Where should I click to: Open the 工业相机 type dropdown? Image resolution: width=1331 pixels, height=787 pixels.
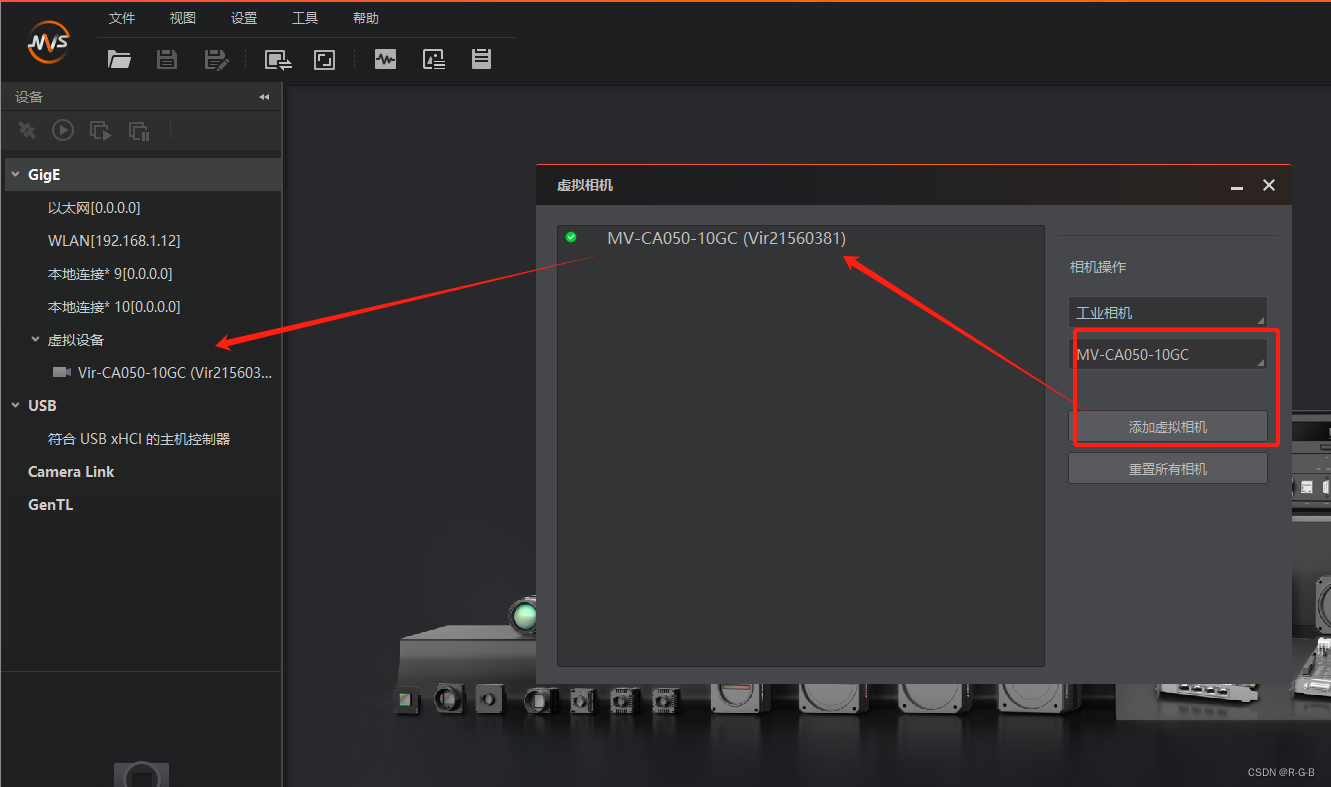tap(1167, 312)
